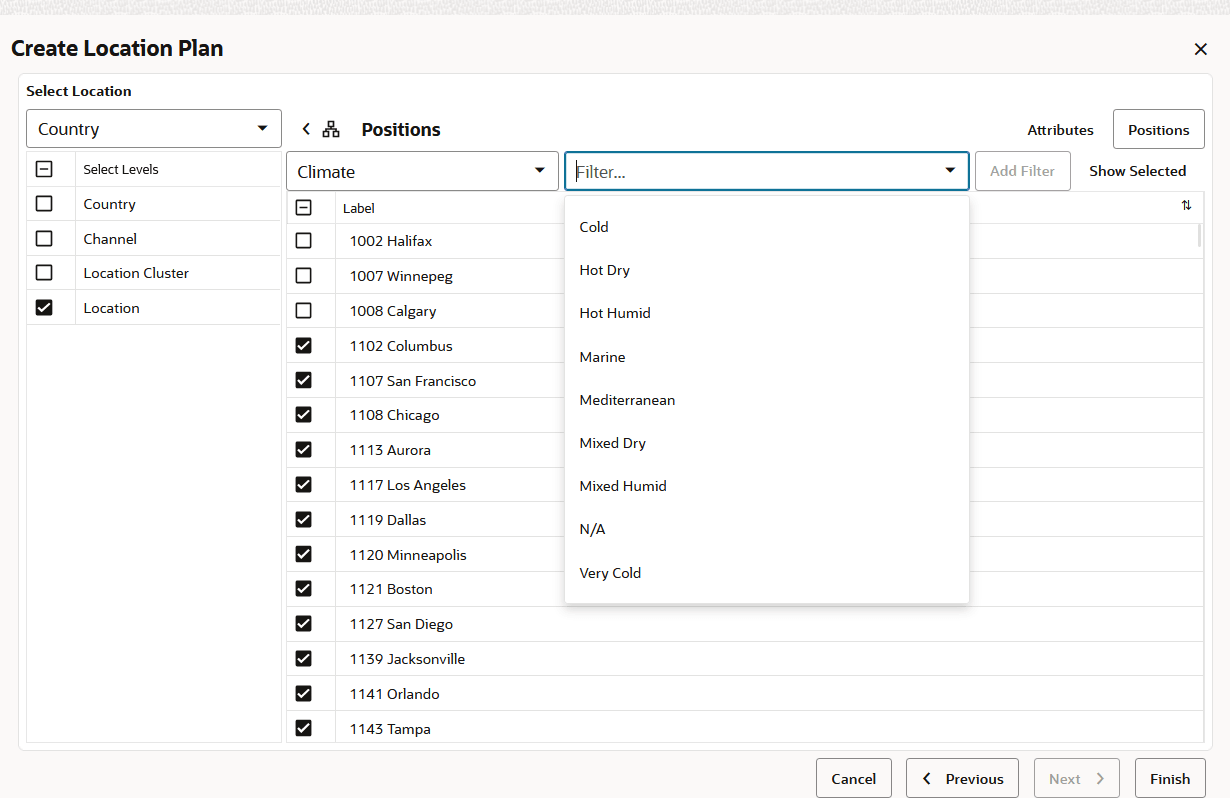Deselect the 1108 Chicago checkbox

point(304,415)
